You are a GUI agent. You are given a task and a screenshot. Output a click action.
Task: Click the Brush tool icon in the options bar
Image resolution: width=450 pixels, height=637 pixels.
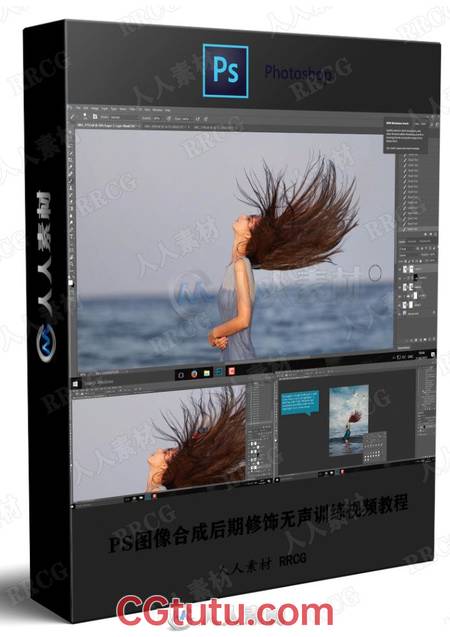(72, 117)
